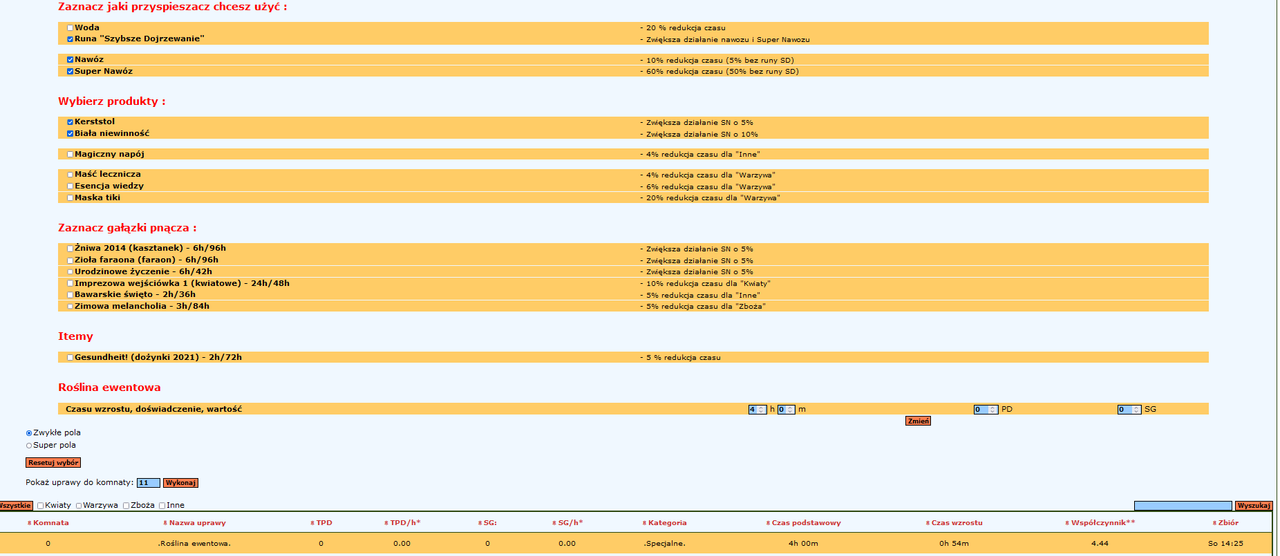Viewport: 1280px width, 556px height.
Task: Click the ".Specjalne." category cell
Action: coord(664,544)
